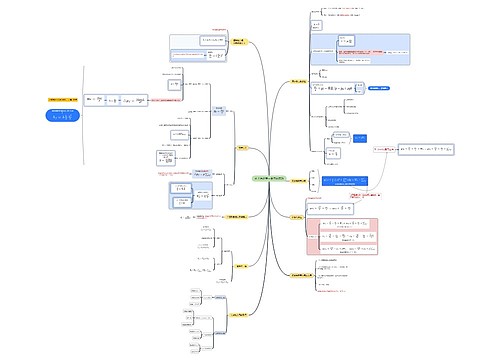Select the long yellow topic node lower left of root
This screenshot has height=360, width=500.
click(236, 217)
